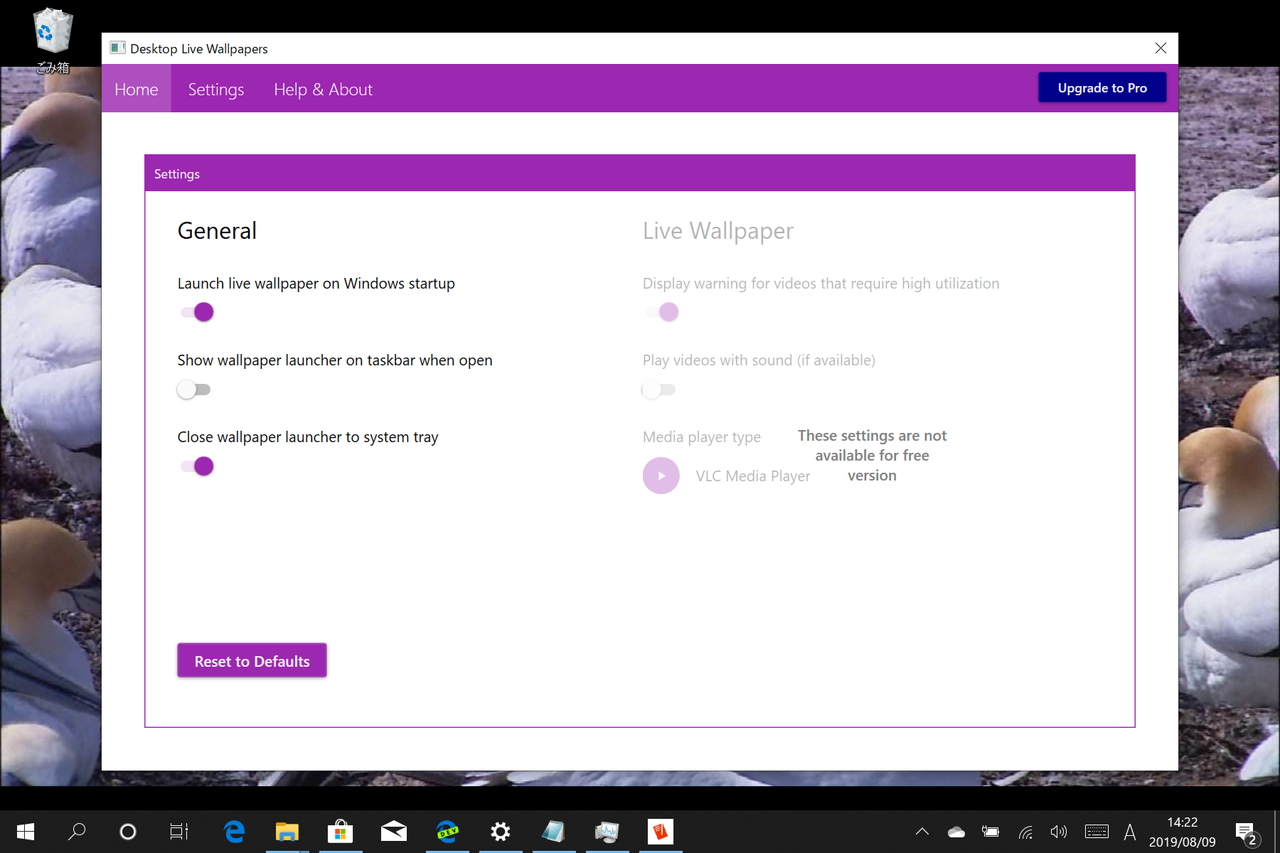Screen dimensions: 1280x853
Task: Disable launch live wallpaper on Windows startup
Action: pyautogui.click(x=197, y=312)
